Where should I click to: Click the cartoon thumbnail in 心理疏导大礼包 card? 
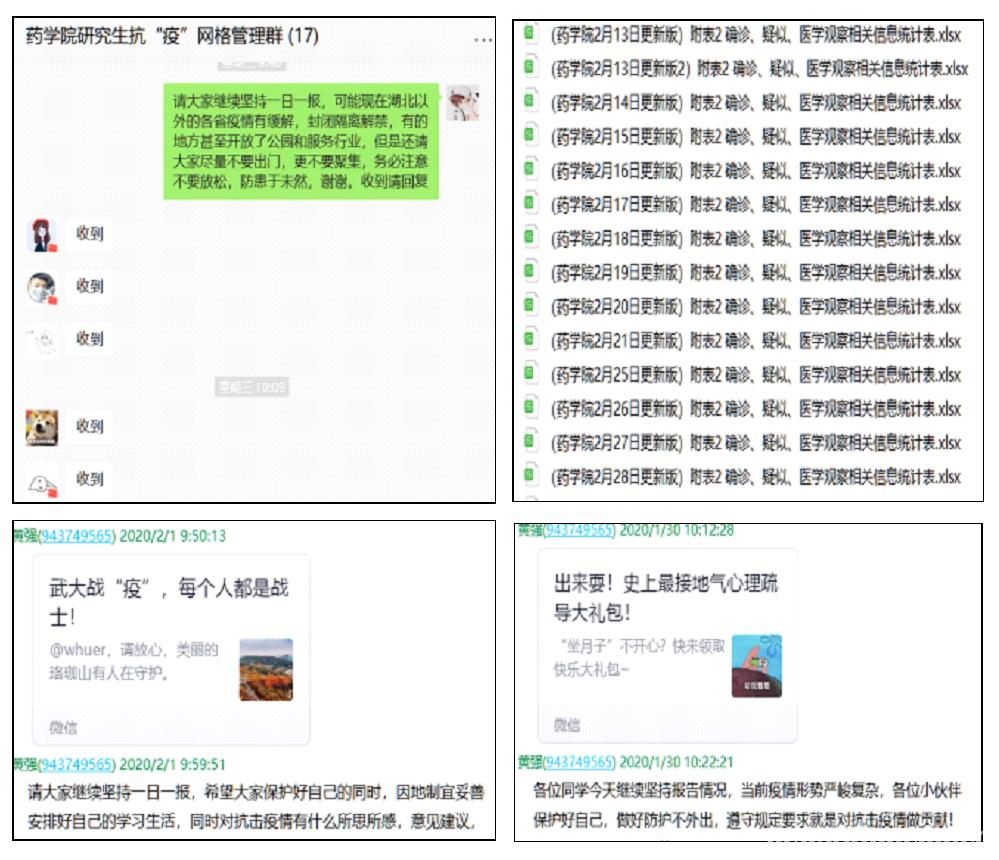tap(756, 665)
